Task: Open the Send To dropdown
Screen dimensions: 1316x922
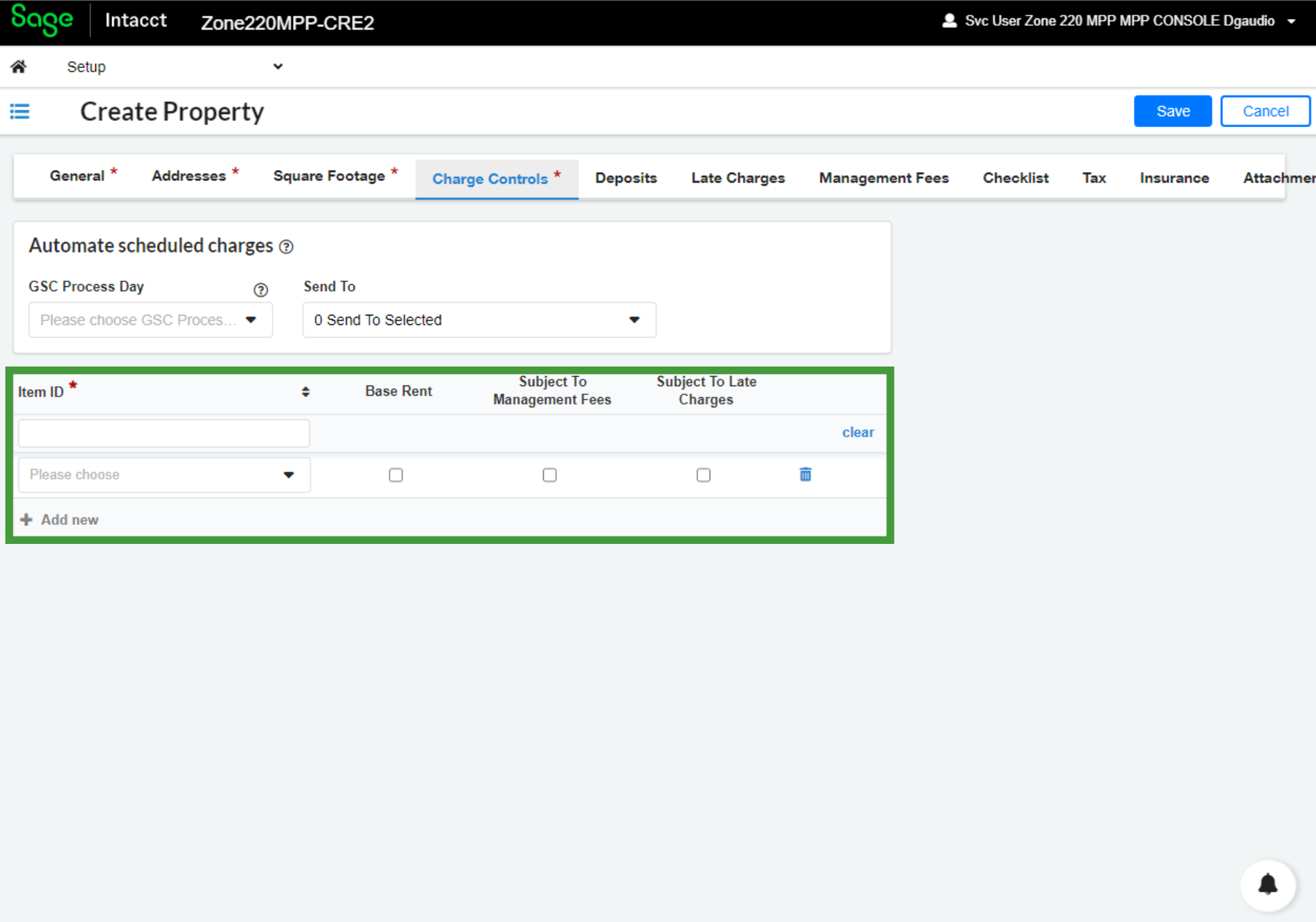Action: coord(479,320)
